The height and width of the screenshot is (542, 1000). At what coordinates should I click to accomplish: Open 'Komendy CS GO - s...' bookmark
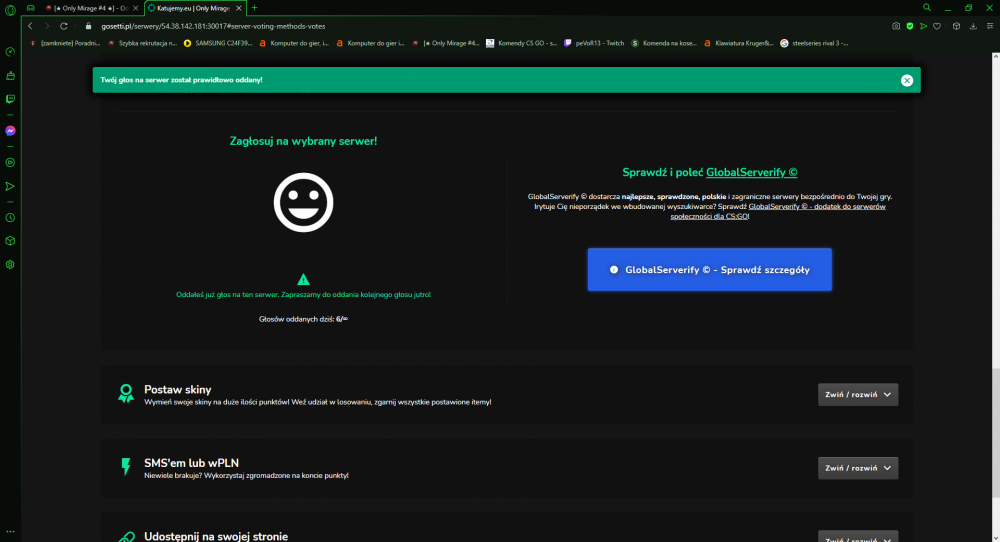(x=522, y=43)
